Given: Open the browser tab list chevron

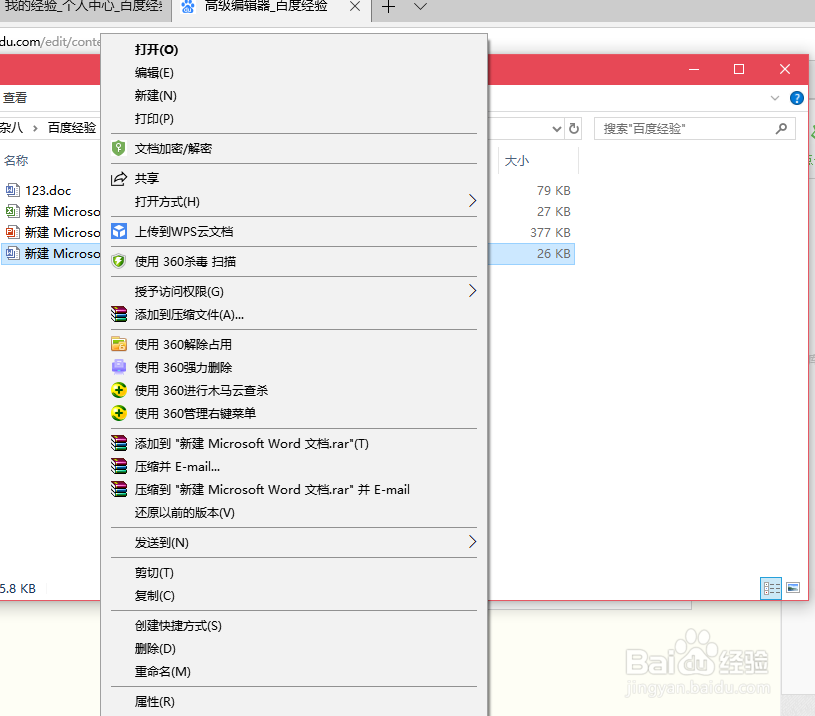Looking at the screenshot, I should (420, 7).
